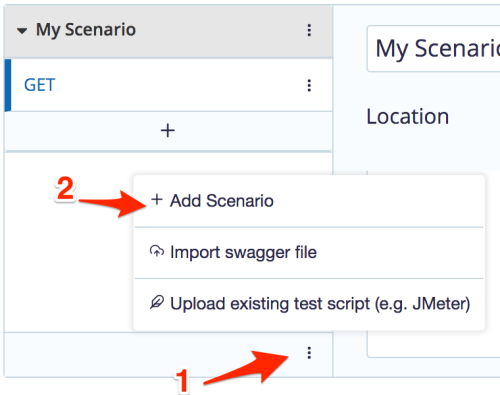Collapse the My Scenario section arrow
The width and height of the screenshot is (500, 395).
coord(22,31)
